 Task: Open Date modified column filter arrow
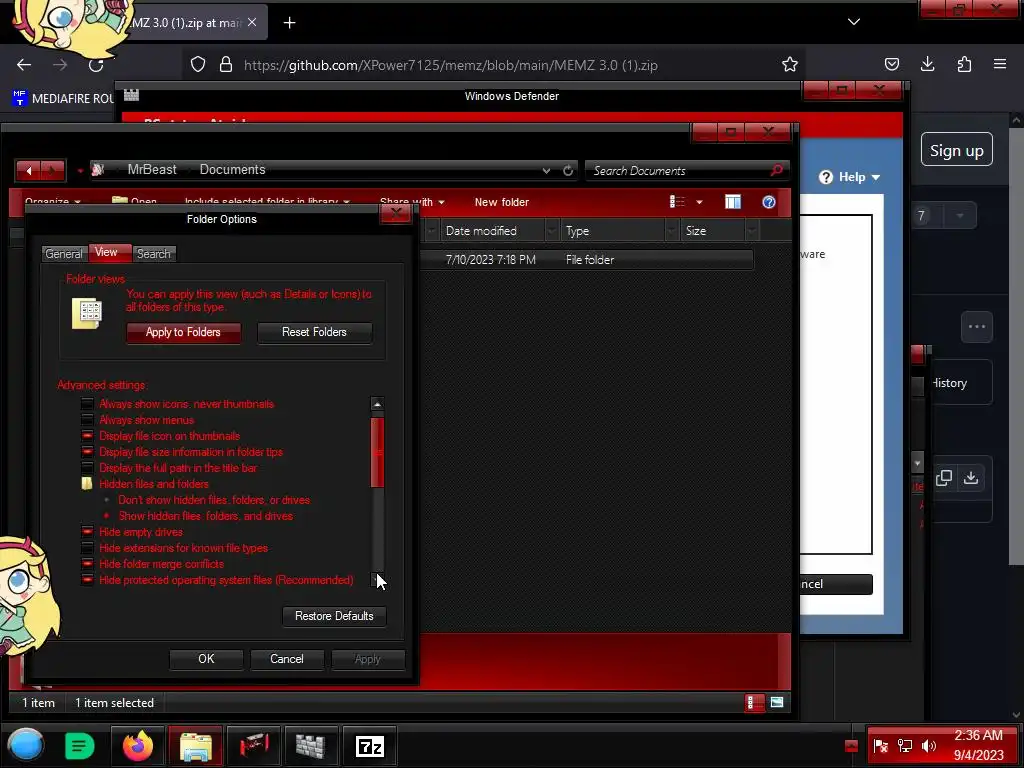(552, 231)
